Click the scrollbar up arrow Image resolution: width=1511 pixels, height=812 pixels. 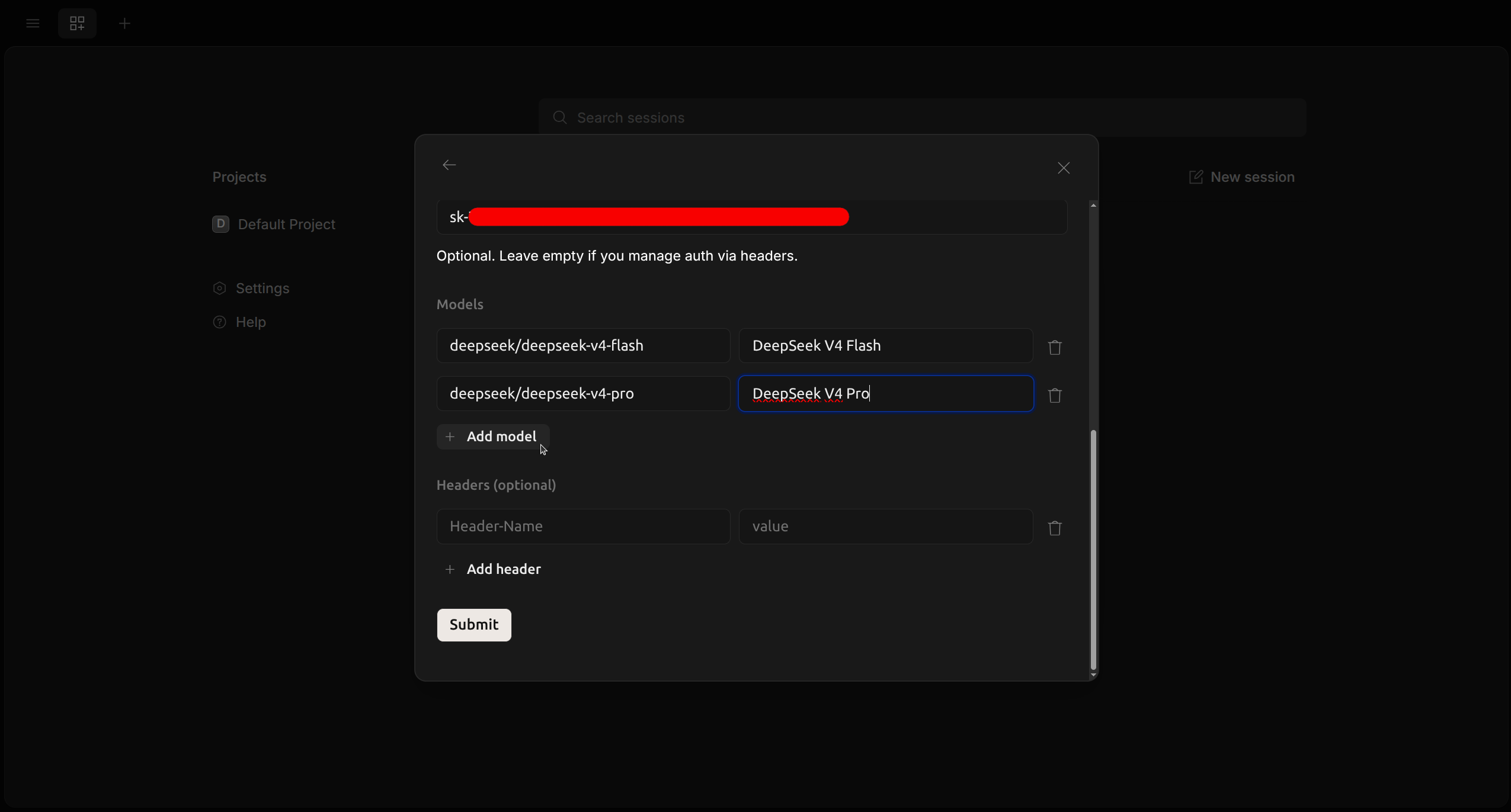(1093, 205)
